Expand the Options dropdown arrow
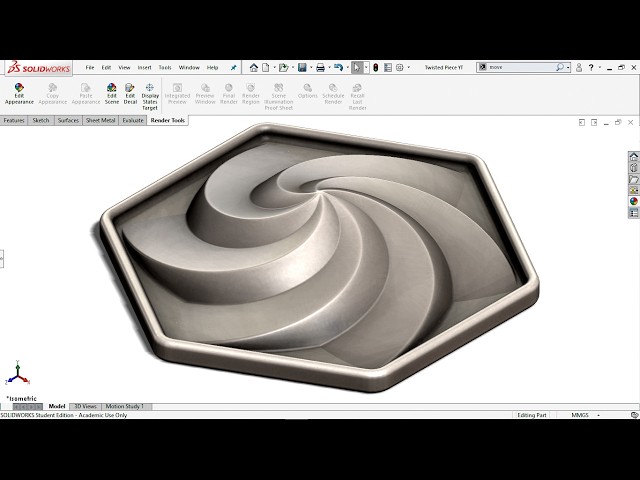The width and height of the screenshot is (640, 480). pos(409,67)
